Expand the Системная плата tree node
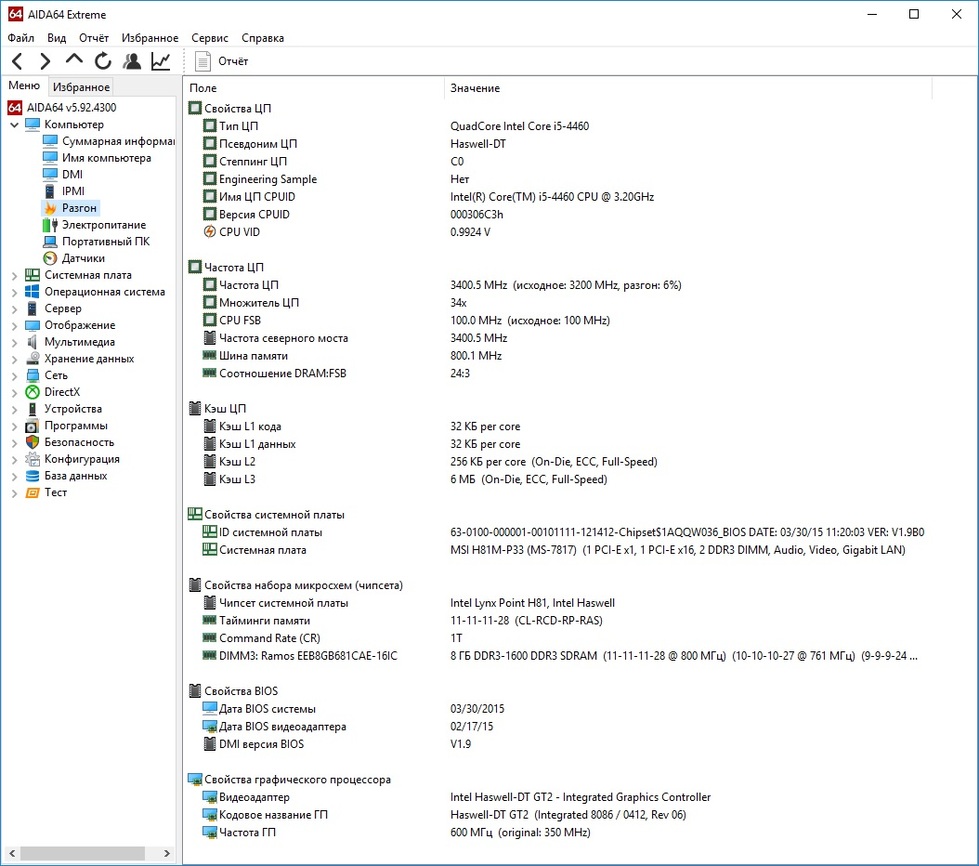 click(x=14, y=275)
